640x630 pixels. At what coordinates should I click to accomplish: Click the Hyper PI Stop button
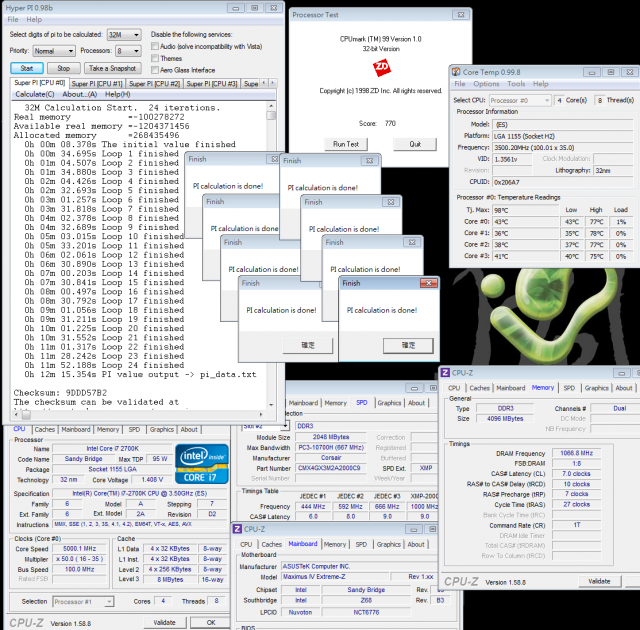click(x=63, y=68)
